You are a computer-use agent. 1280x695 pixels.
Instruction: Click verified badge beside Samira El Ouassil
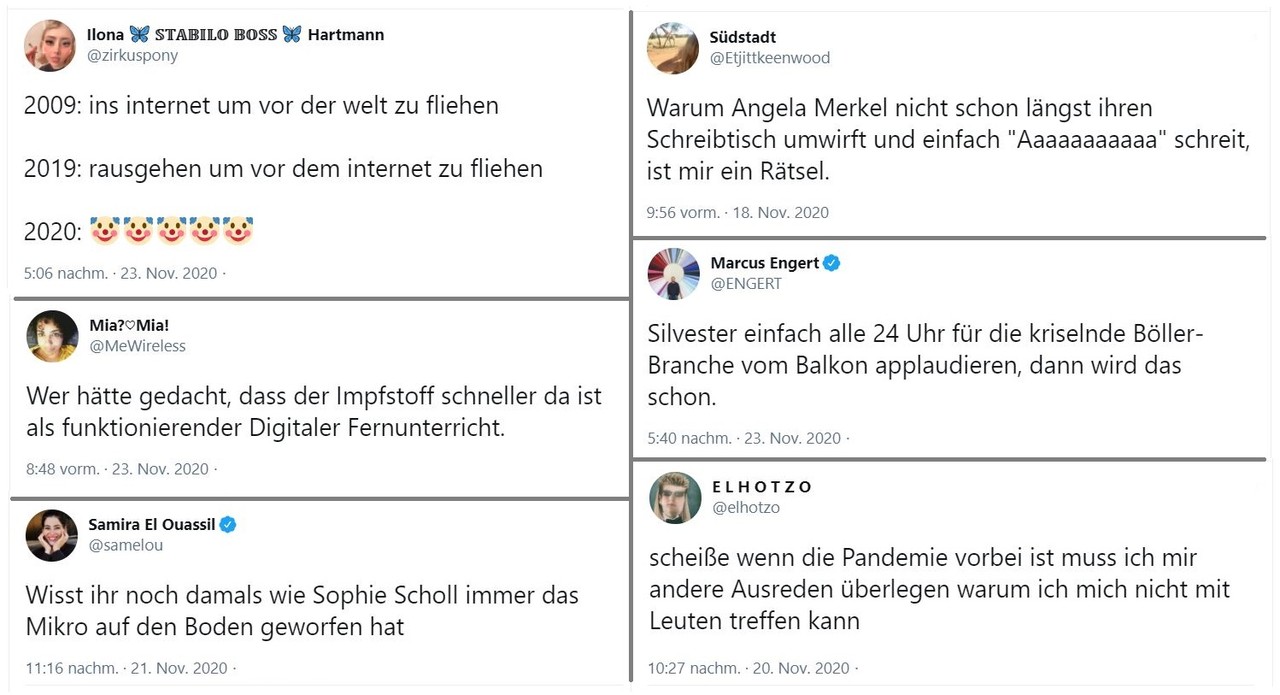click(x=228, y=524)
